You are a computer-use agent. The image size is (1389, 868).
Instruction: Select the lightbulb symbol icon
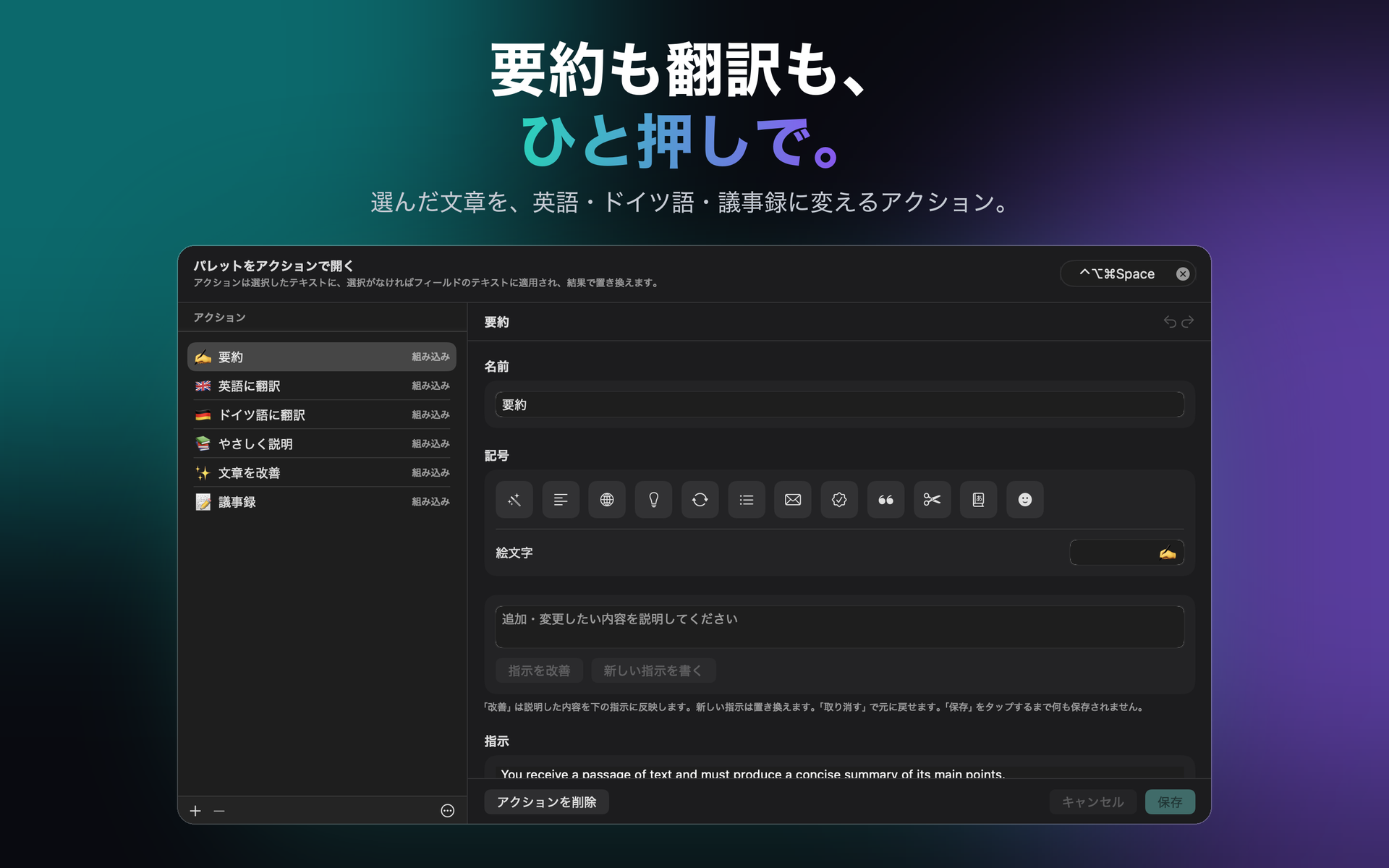point(653,500)
